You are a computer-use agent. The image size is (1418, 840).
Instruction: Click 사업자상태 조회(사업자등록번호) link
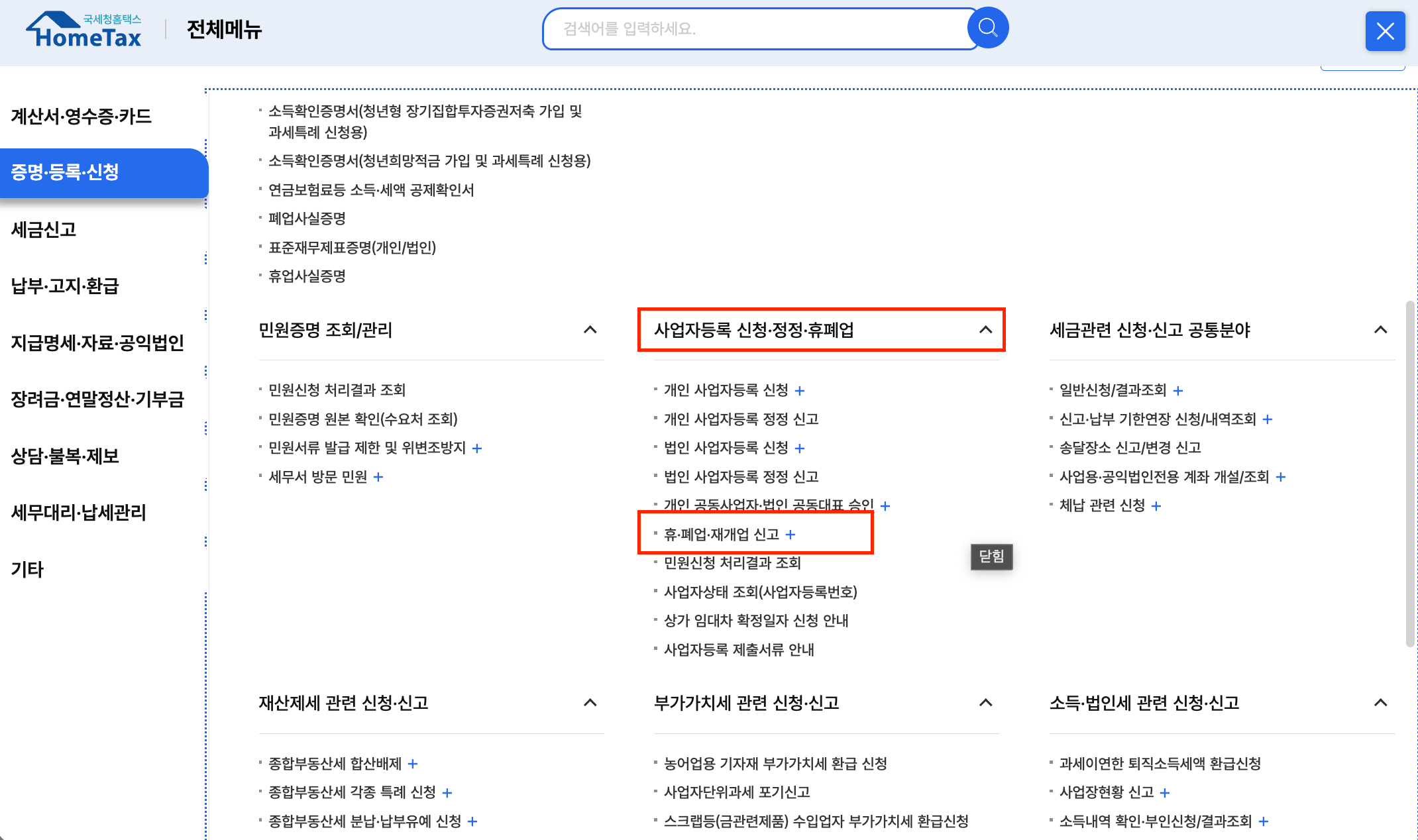tap(761, 592)
